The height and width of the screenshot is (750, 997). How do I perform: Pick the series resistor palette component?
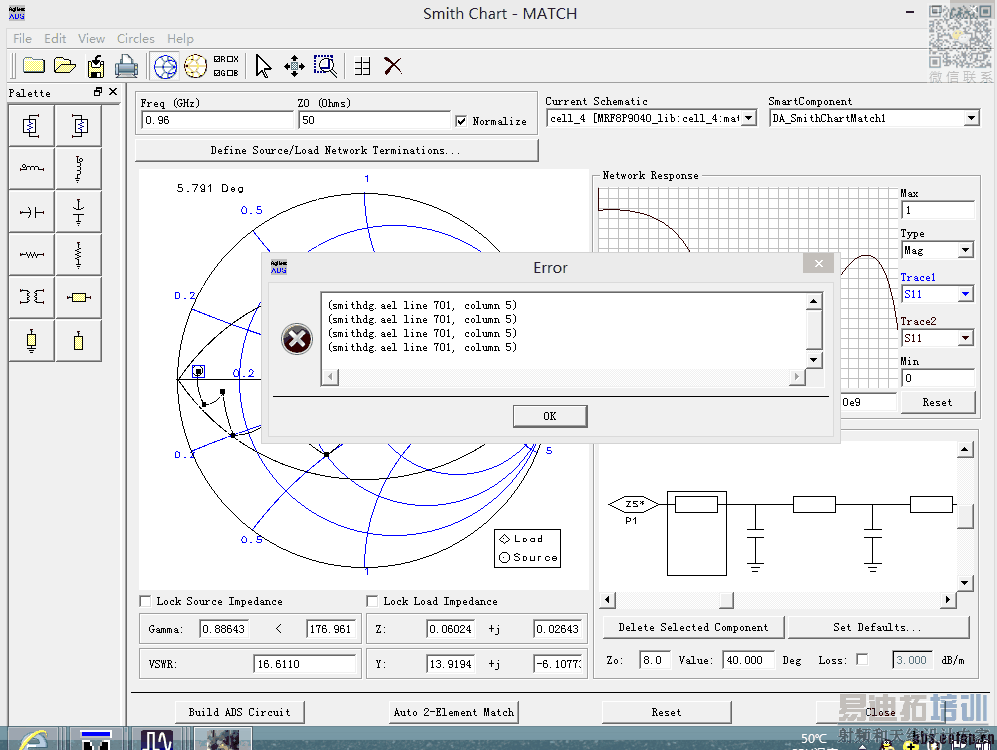[x=32, y=255]
